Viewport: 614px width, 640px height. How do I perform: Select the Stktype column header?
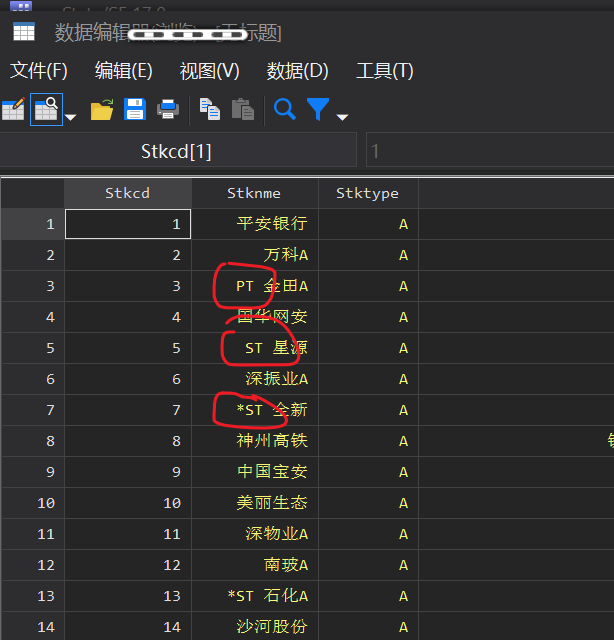tap(368, 193)
